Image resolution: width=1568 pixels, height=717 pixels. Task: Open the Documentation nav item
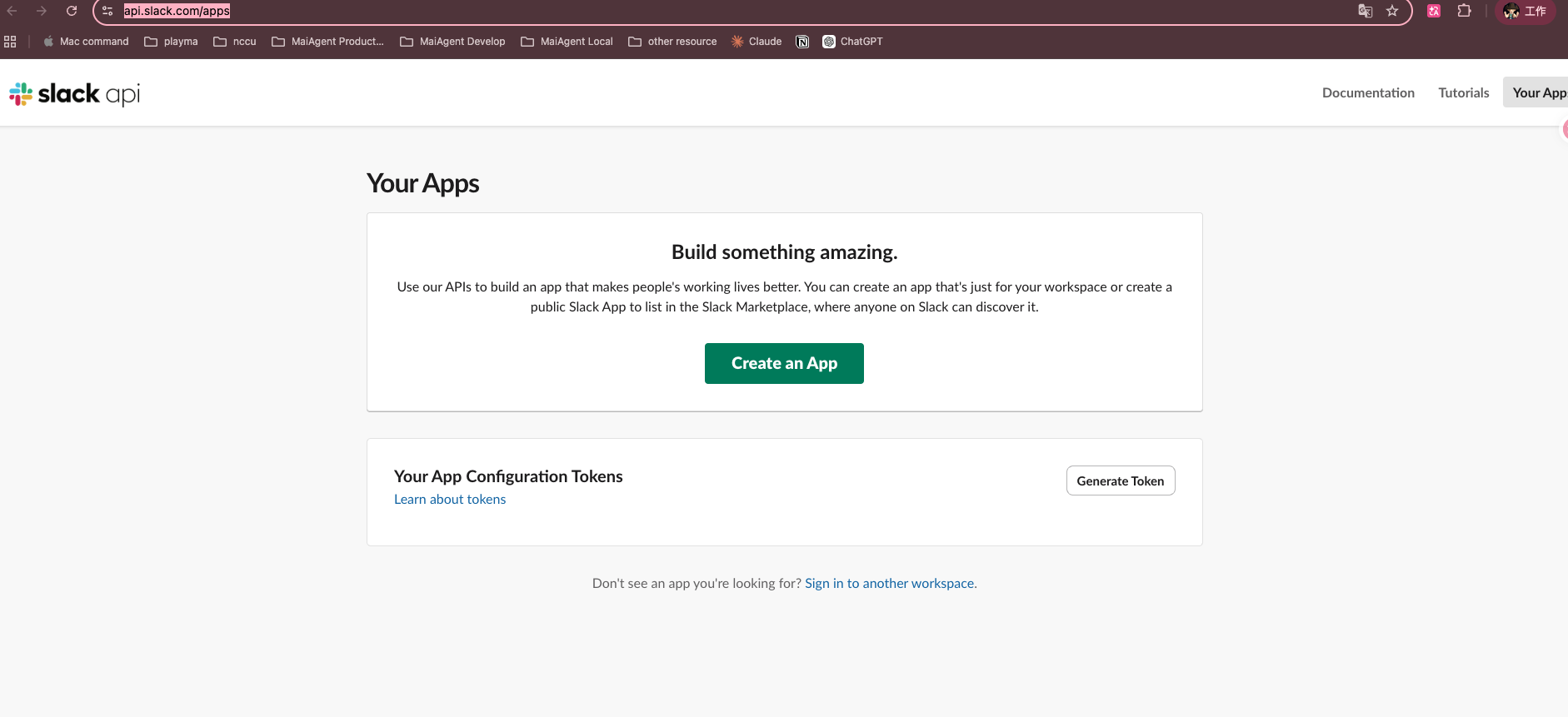[x=1368, y=92]
